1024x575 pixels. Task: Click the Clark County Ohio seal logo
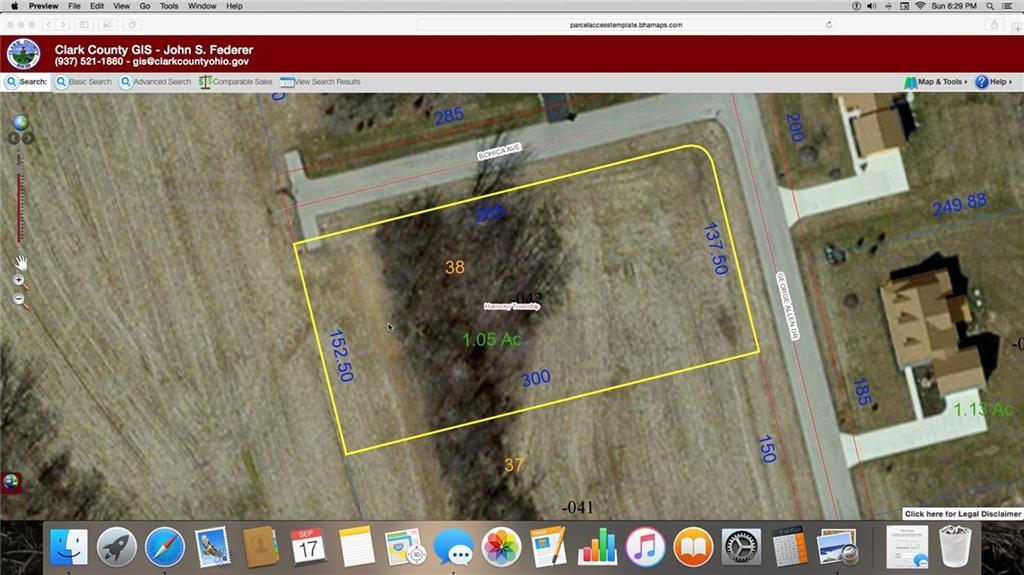click(24, 54)
